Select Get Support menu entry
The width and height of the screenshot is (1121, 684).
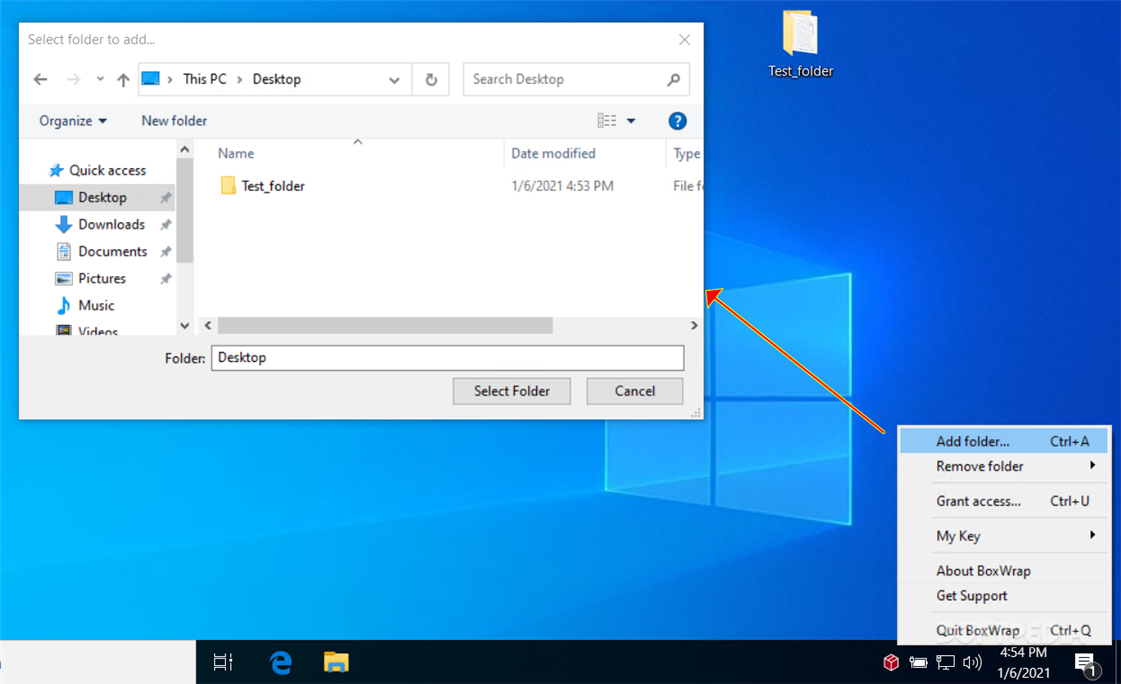click(1004, 595)
